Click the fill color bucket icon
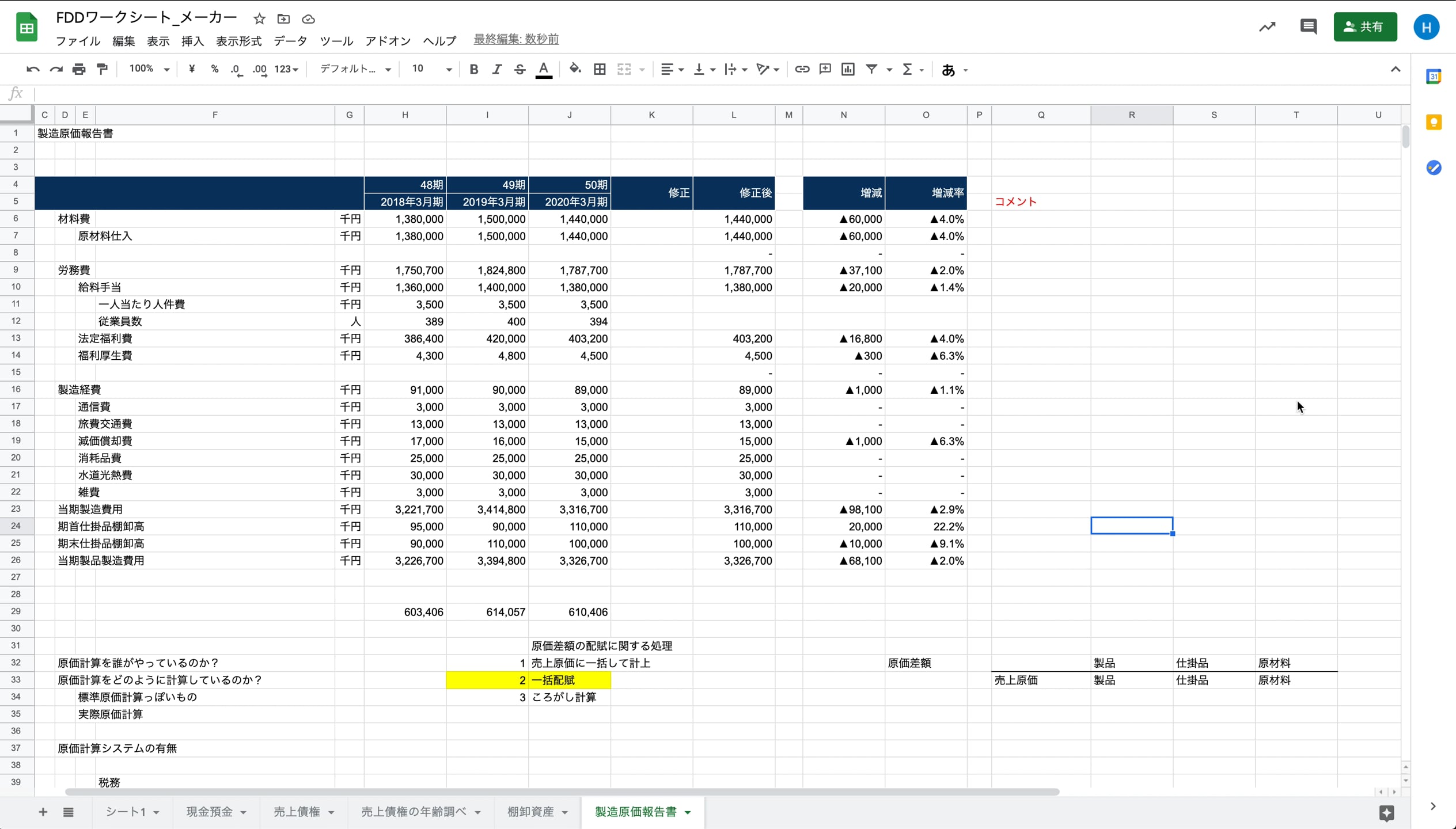The image size is (1456, 829). pos(574,69)
